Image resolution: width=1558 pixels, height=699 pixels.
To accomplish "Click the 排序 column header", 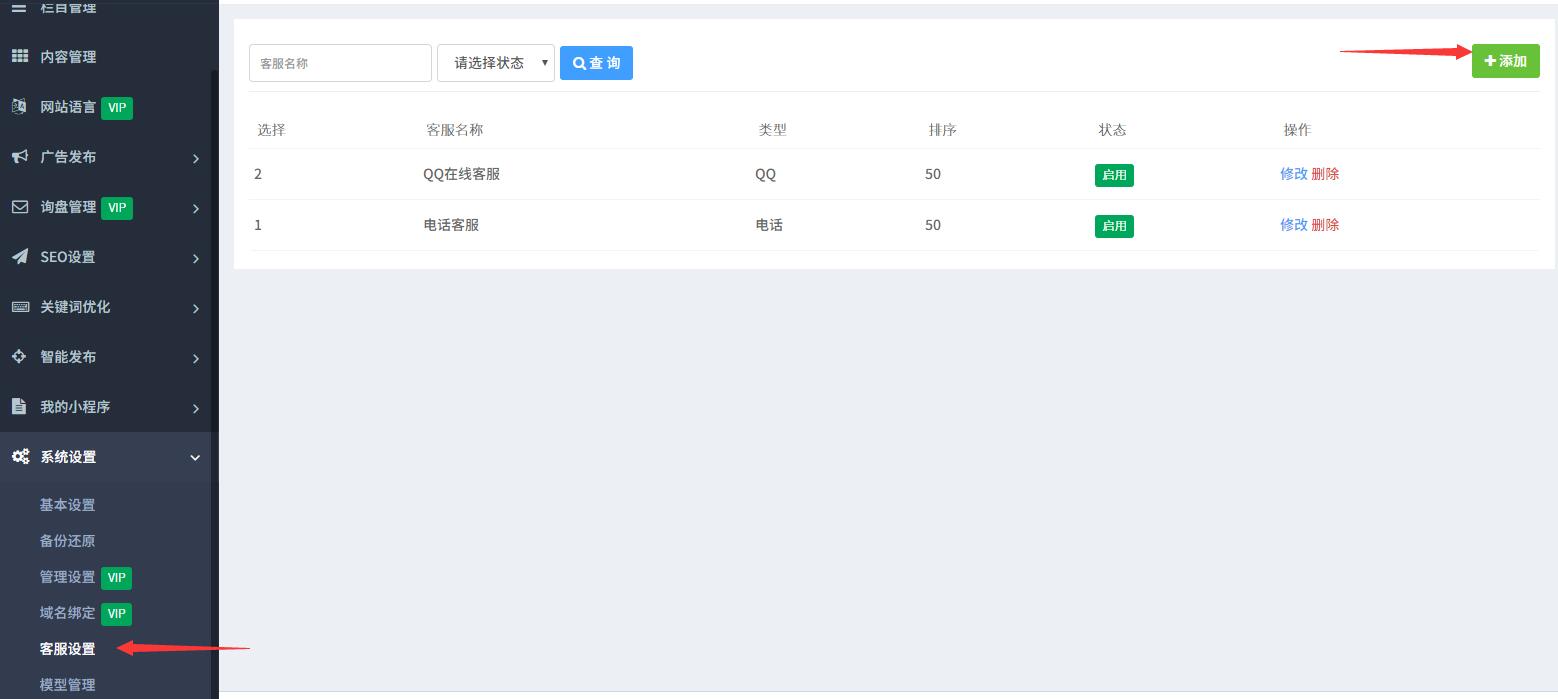I will coord(942,130).
